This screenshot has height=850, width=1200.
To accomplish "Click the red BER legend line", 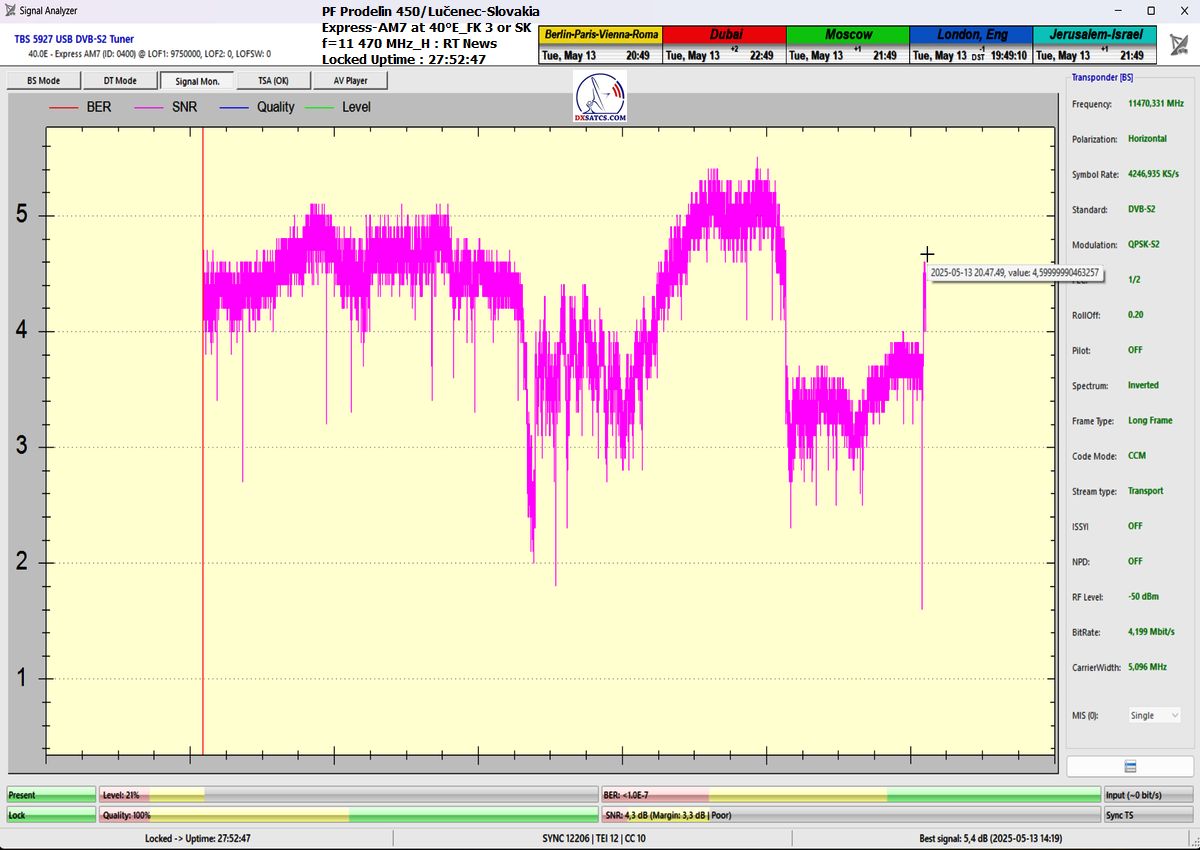I will pos(63,107).
